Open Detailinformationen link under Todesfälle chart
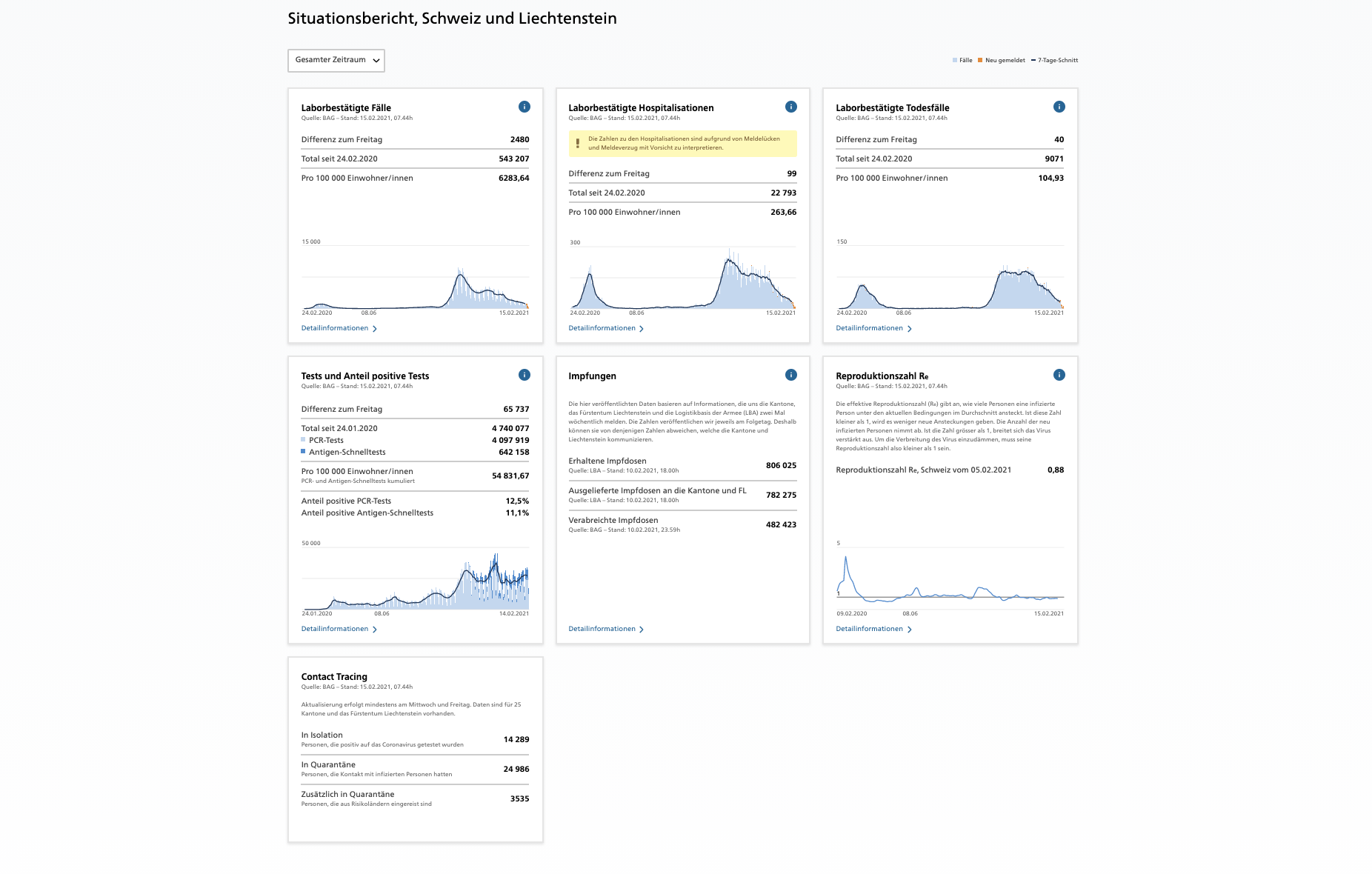 [x=874, y=328]
